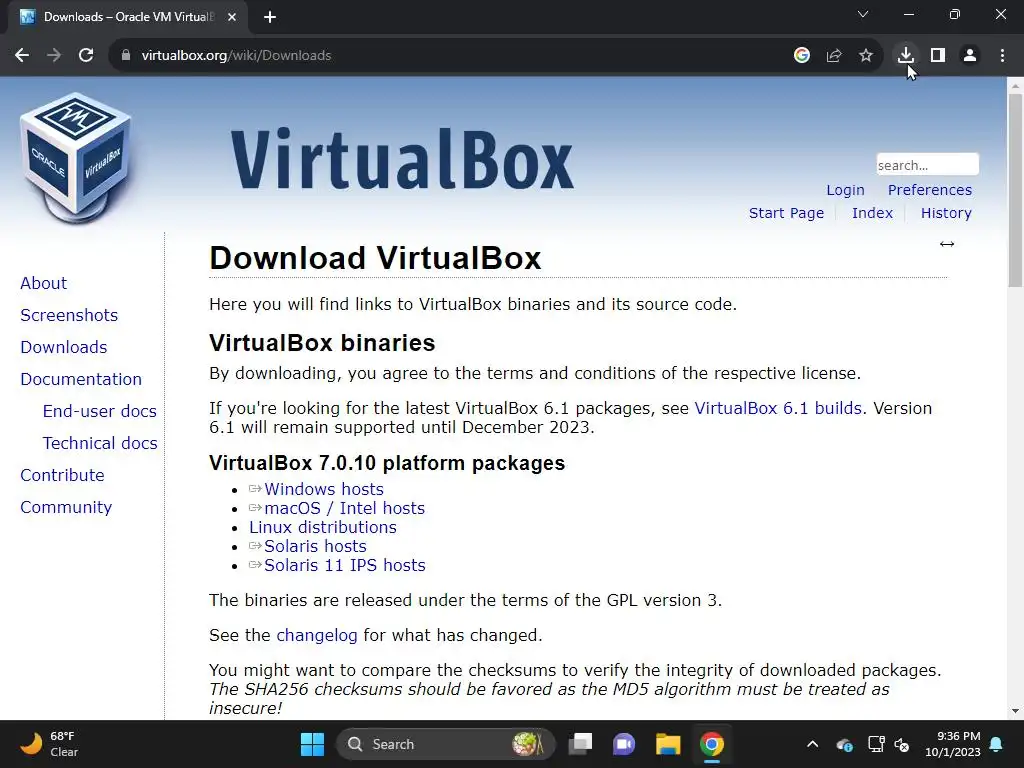Open the changelog link
This screenshot has height=768, width=1024.
click(317, 635)
